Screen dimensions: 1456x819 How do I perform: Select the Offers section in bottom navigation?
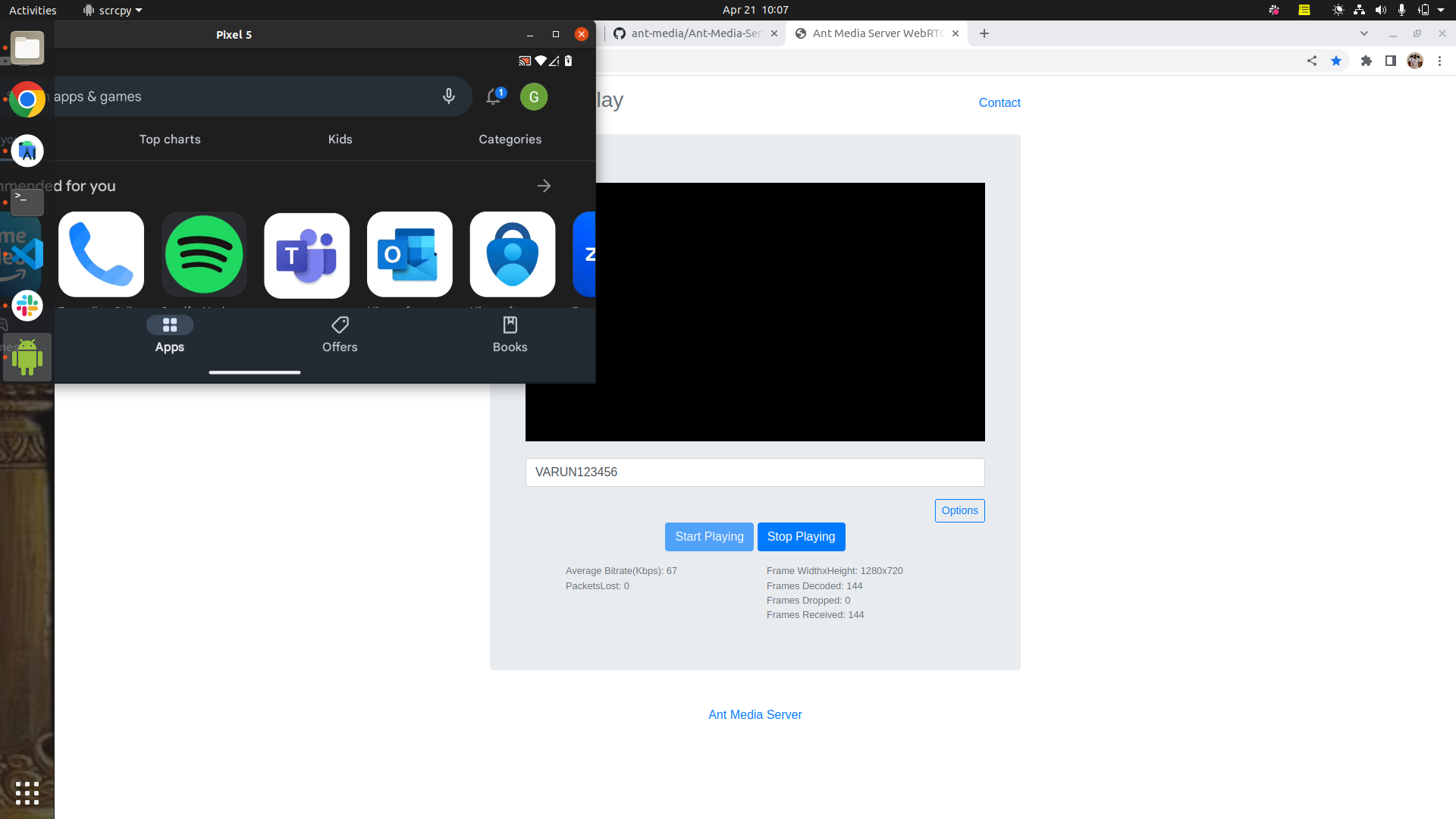[339, 334]
